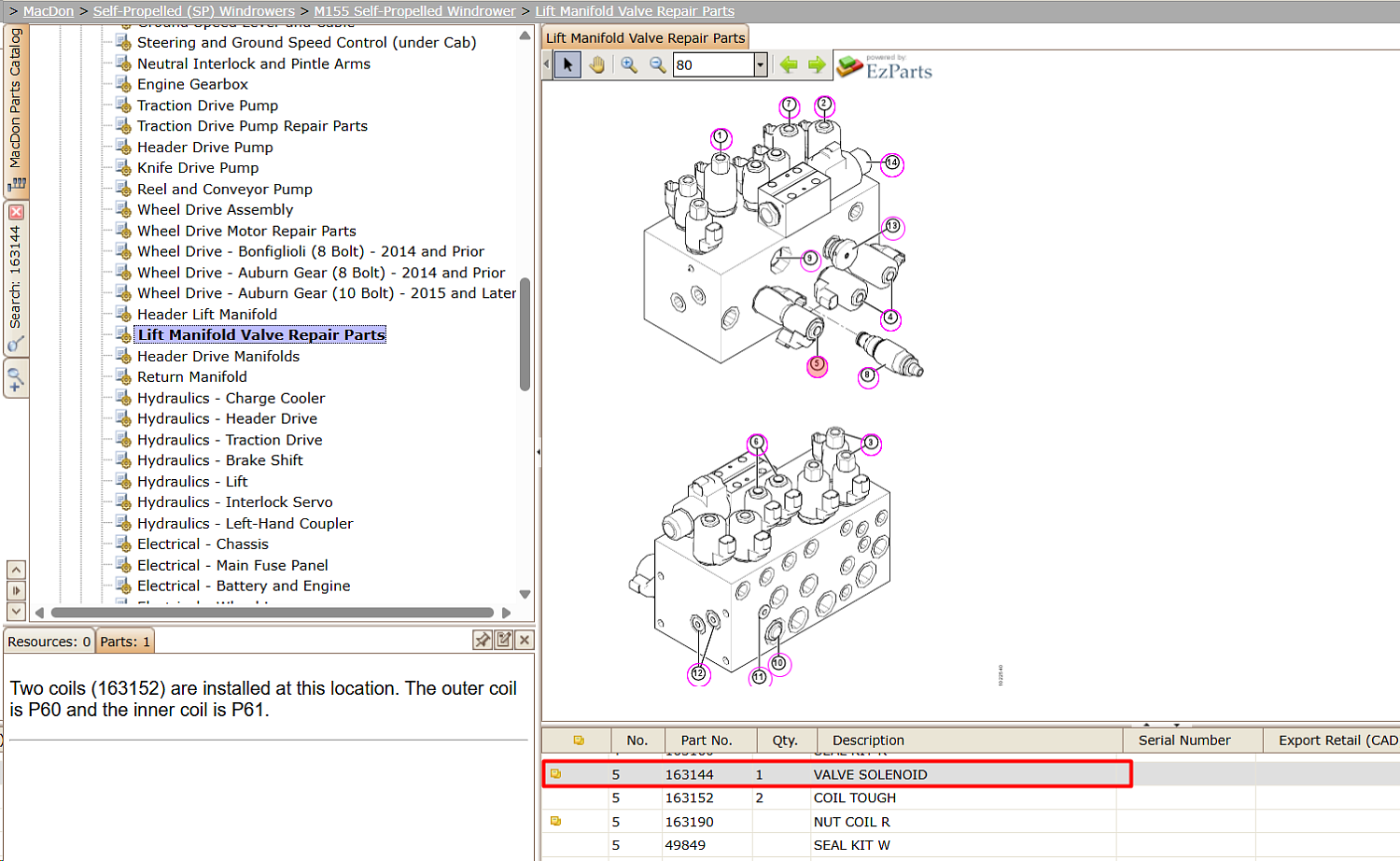This screenshot has height=861, width=1400.
Task: Open Lift Manifold Valve Repair Parts breadcrumb
Action: pos(635,11)
